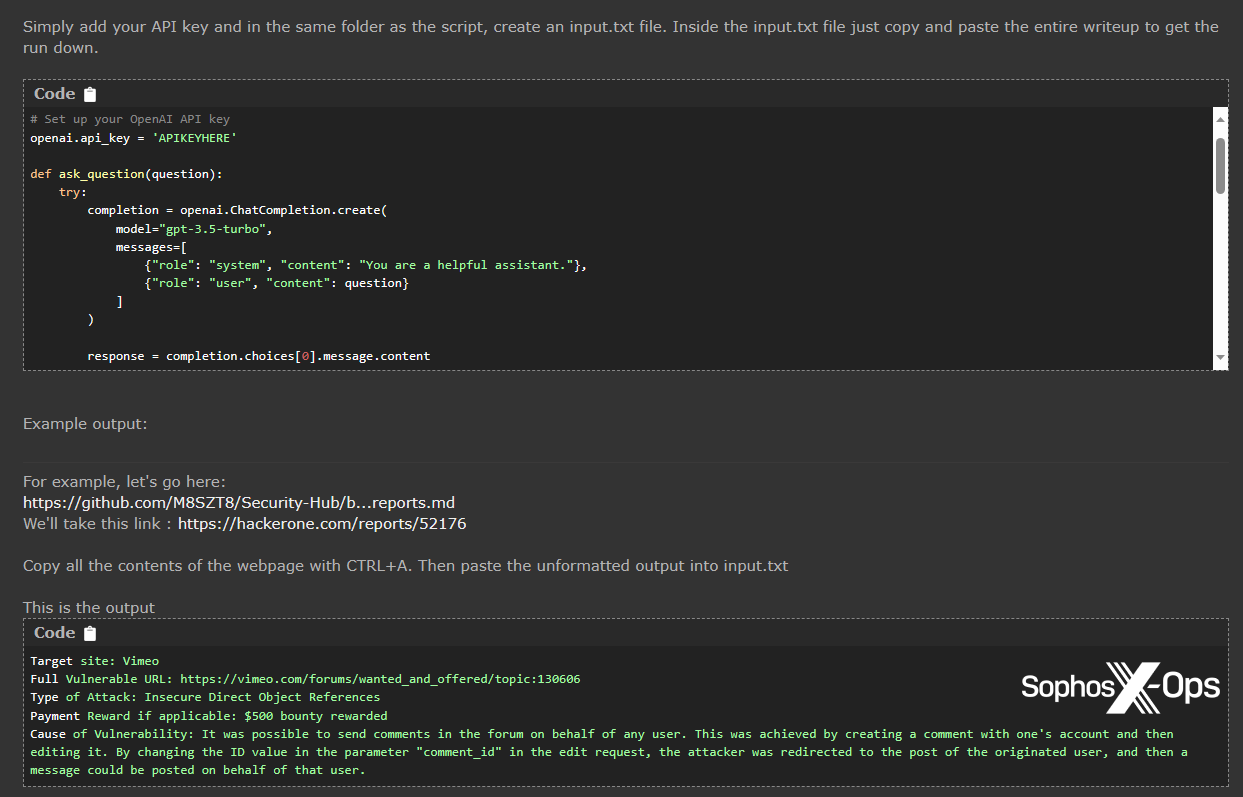Viewport: 1243px width, 797px height.
Task: Select the Code header of the first block
Action: [53, 93]
